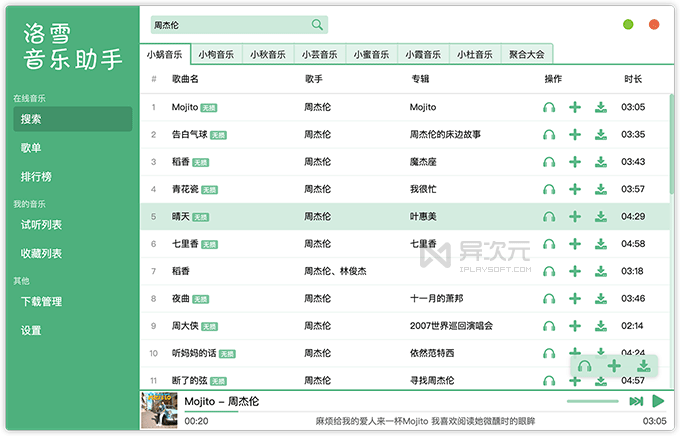The height and width of the screenshot is (436, 680).
Task: Add 告白气球 to list with plus icon
Action: 575,134
